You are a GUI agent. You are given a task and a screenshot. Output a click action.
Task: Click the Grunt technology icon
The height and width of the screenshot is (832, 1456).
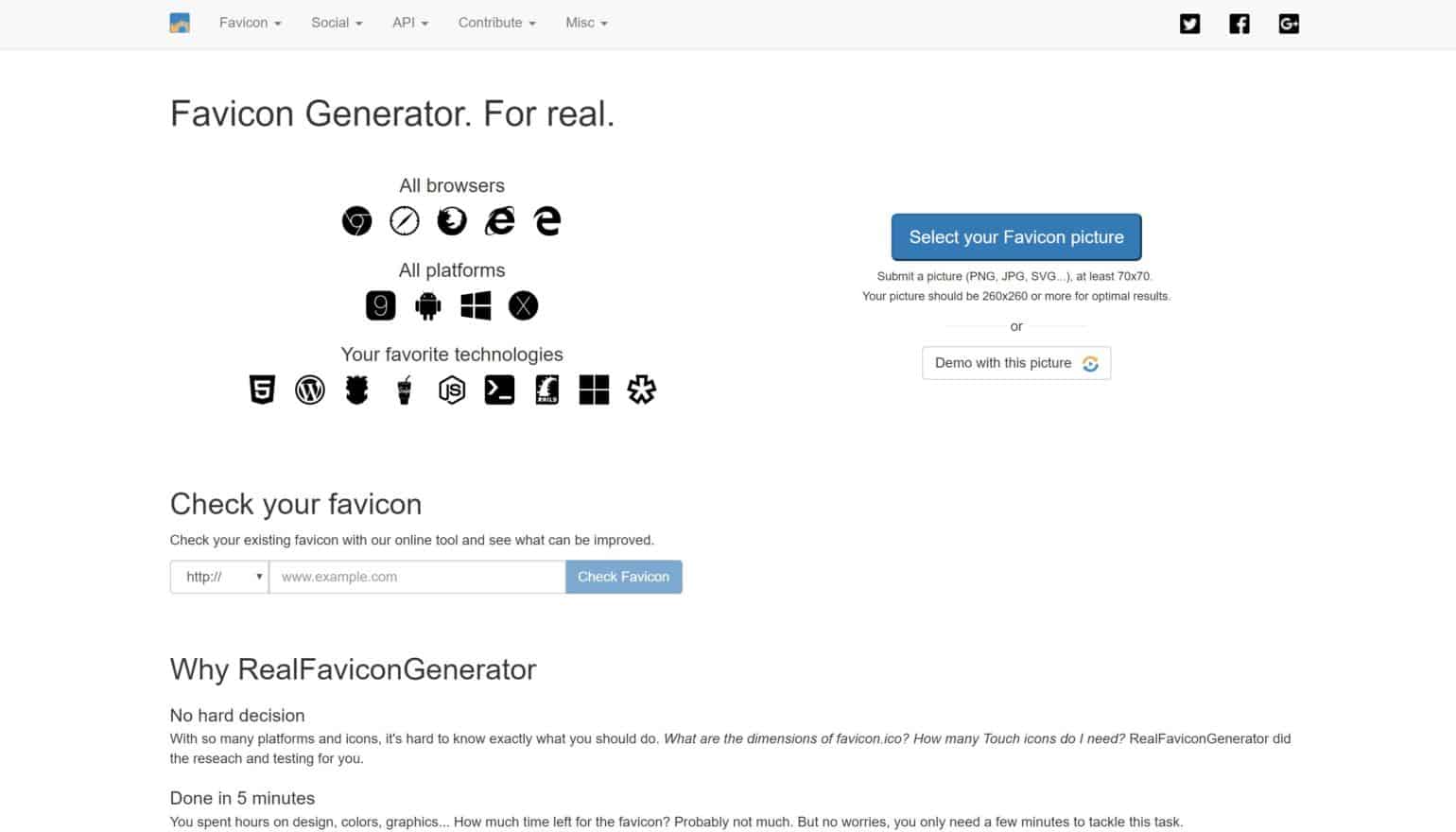[356, 390]
